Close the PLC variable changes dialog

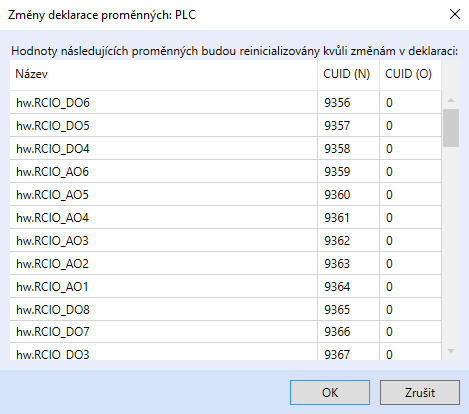tap(455, 14)
